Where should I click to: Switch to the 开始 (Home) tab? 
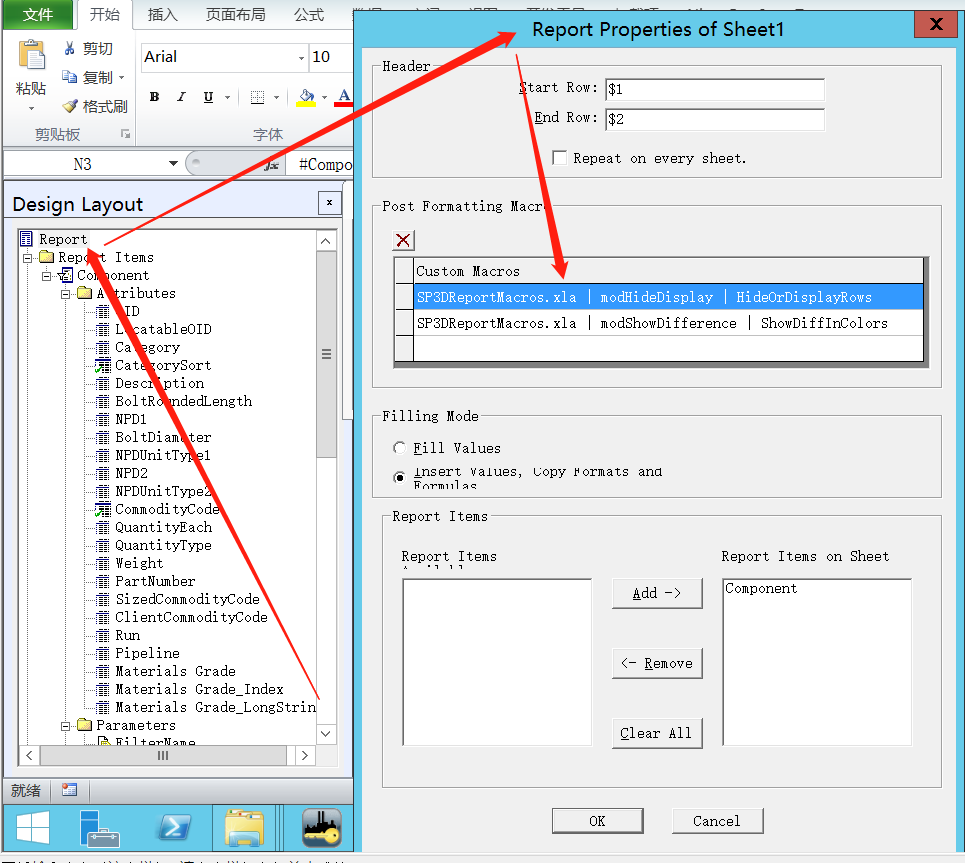(105, 14)
